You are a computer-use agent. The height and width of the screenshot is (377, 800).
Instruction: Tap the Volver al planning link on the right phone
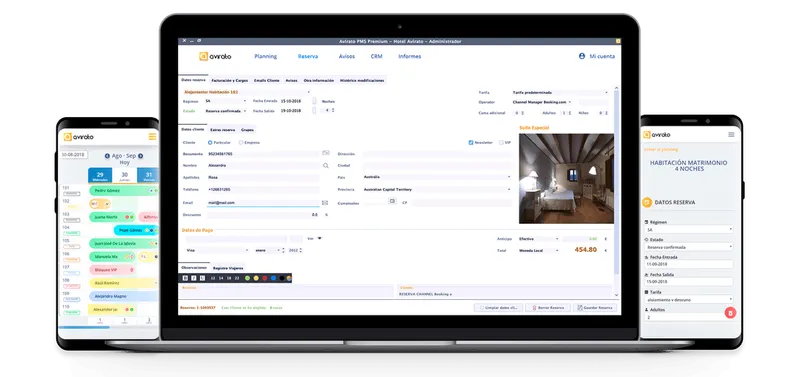(x=661, y=149)
